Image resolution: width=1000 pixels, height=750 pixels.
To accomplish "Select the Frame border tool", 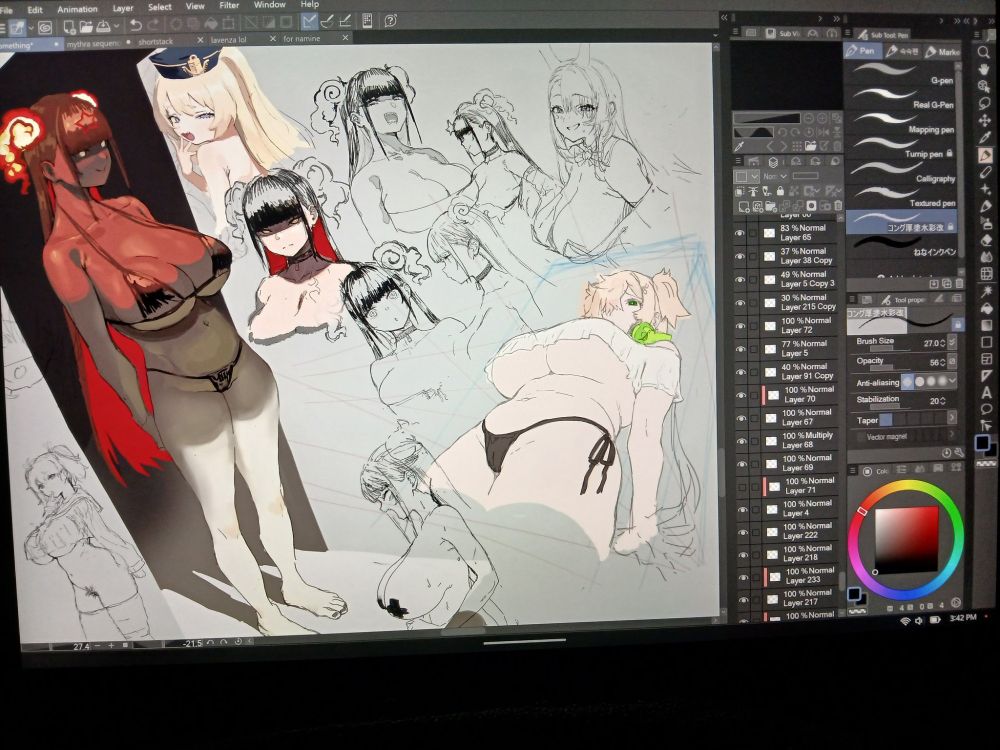I will click(986, 359).
